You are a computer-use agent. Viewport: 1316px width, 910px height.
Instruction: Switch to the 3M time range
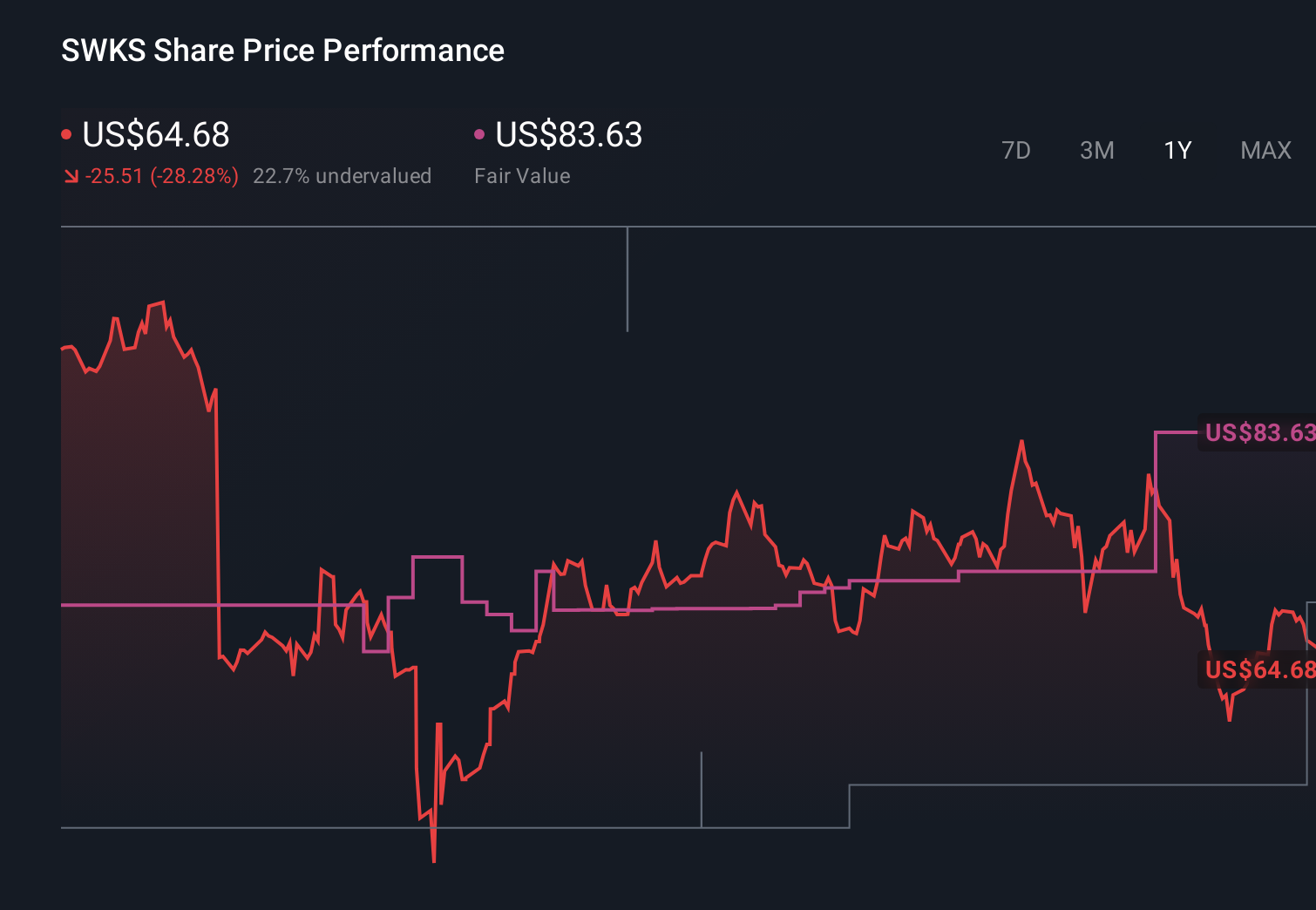[1096, 150]
